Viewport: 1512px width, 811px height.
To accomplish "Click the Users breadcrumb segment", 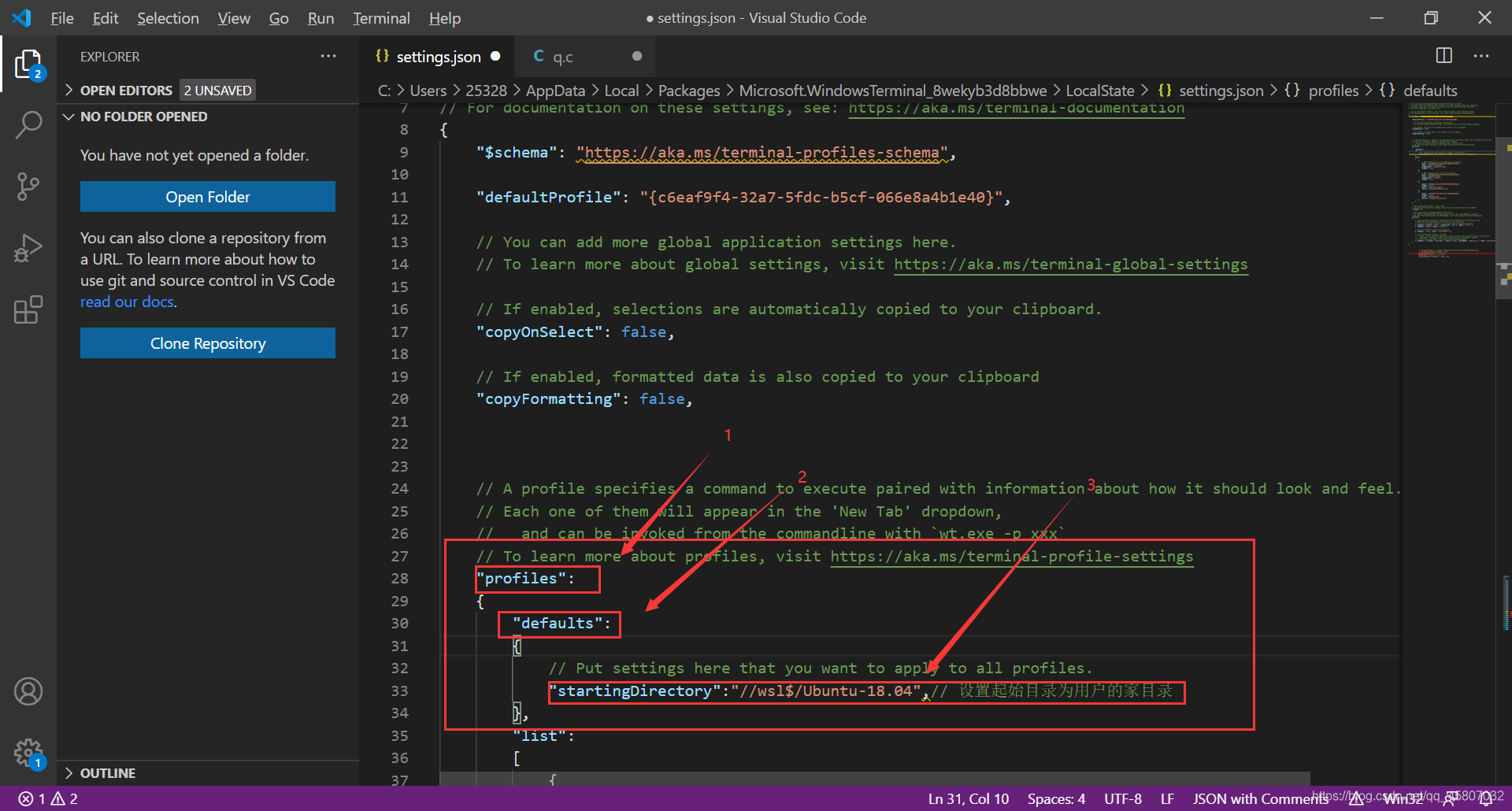I will tap(428, 91).
